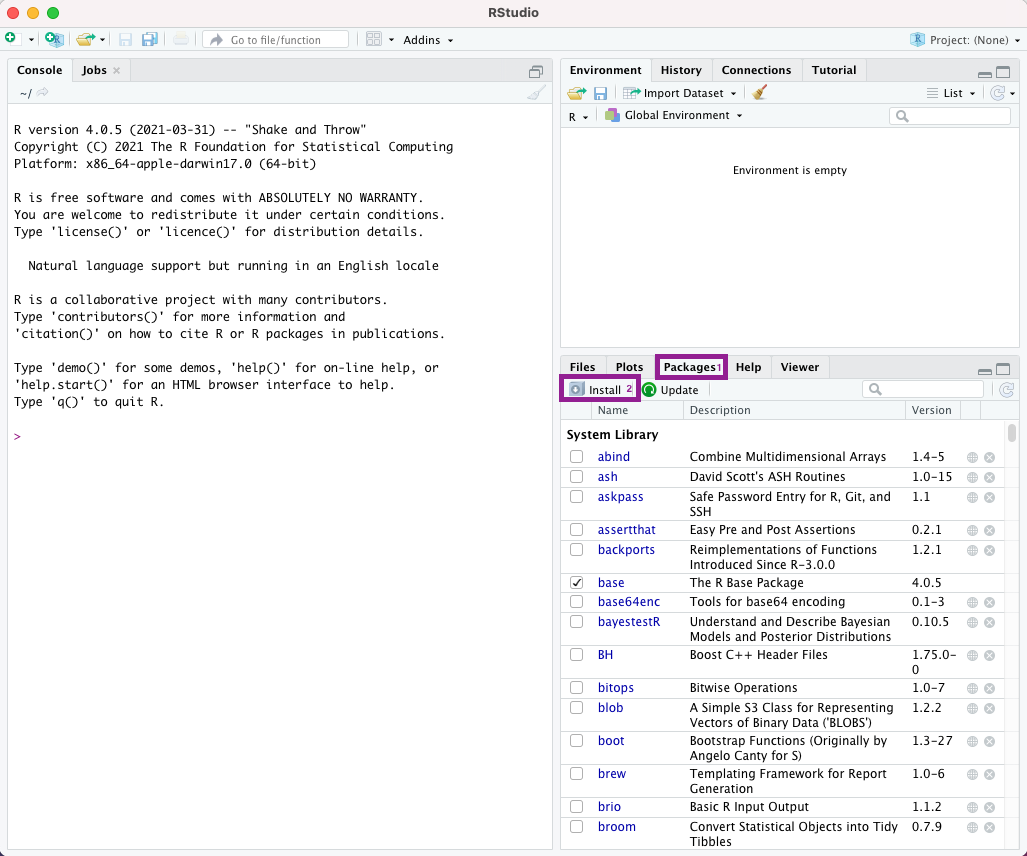The width and height of the screenshot is (1027, 856).
Task: Click the Update packages button
Action: click(671, 390)
